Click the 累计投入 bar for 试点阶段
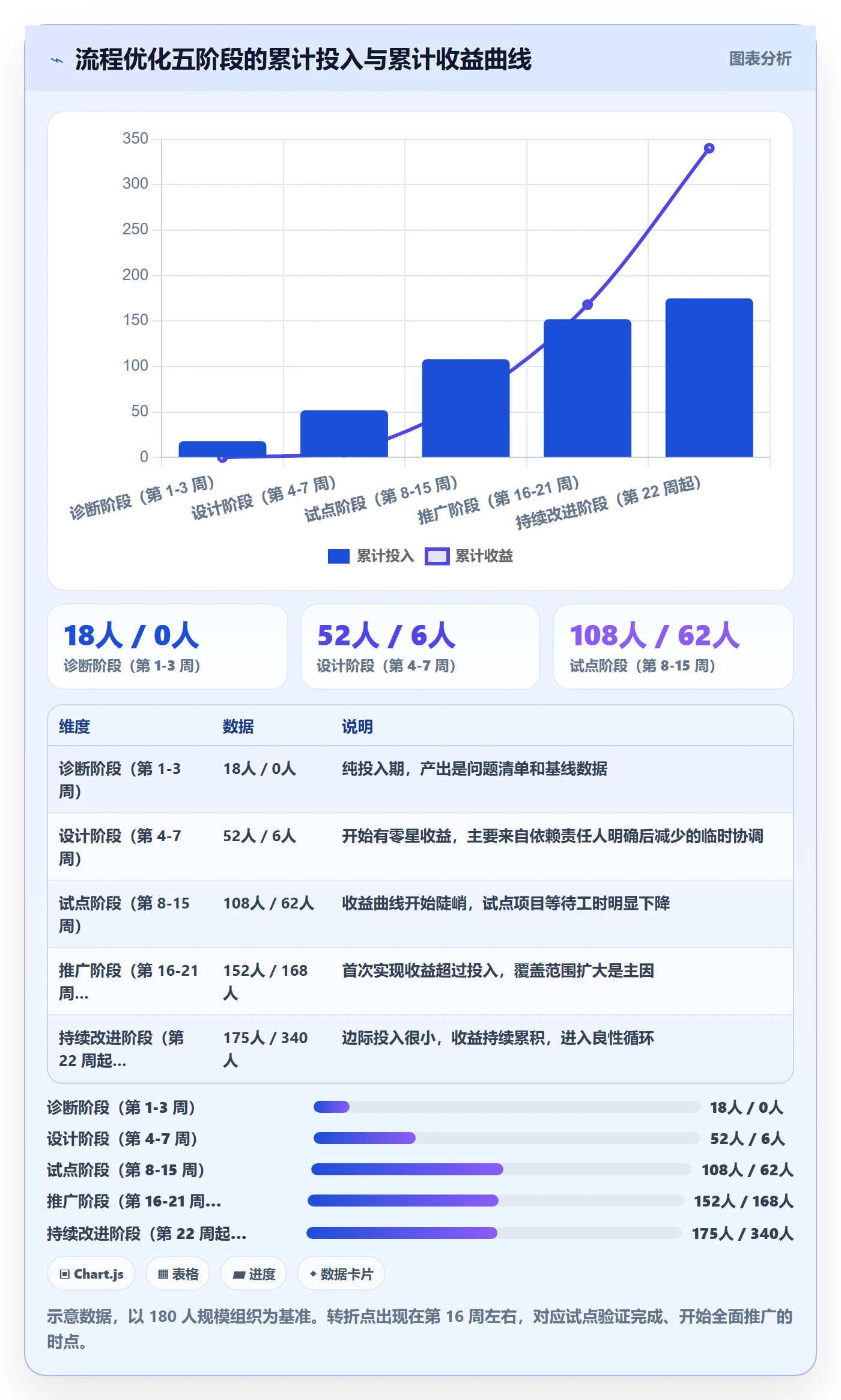 pos(466,408)
